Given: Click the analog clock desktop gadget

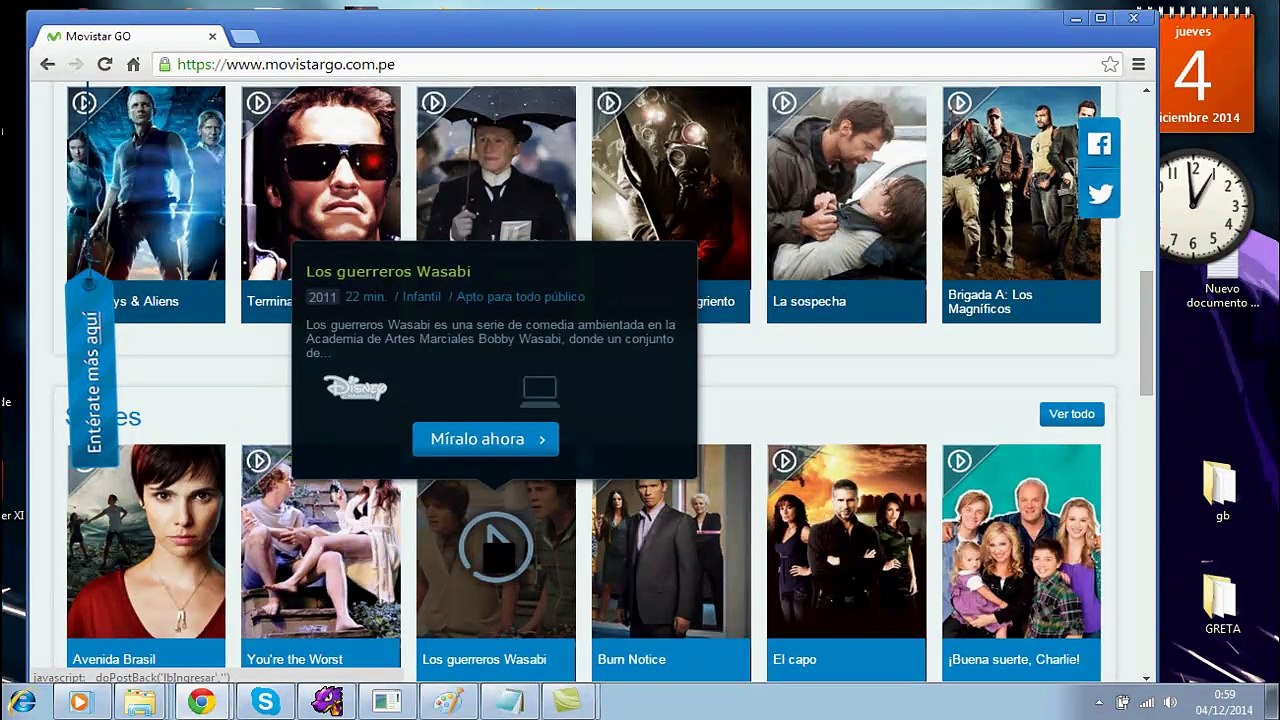Looking at the screenshot, I should point(1205,206).
